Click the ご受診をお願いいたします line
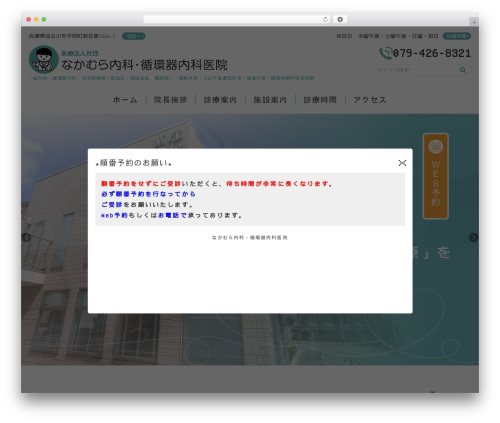The image size is (500, 423). tap(147, 205)
